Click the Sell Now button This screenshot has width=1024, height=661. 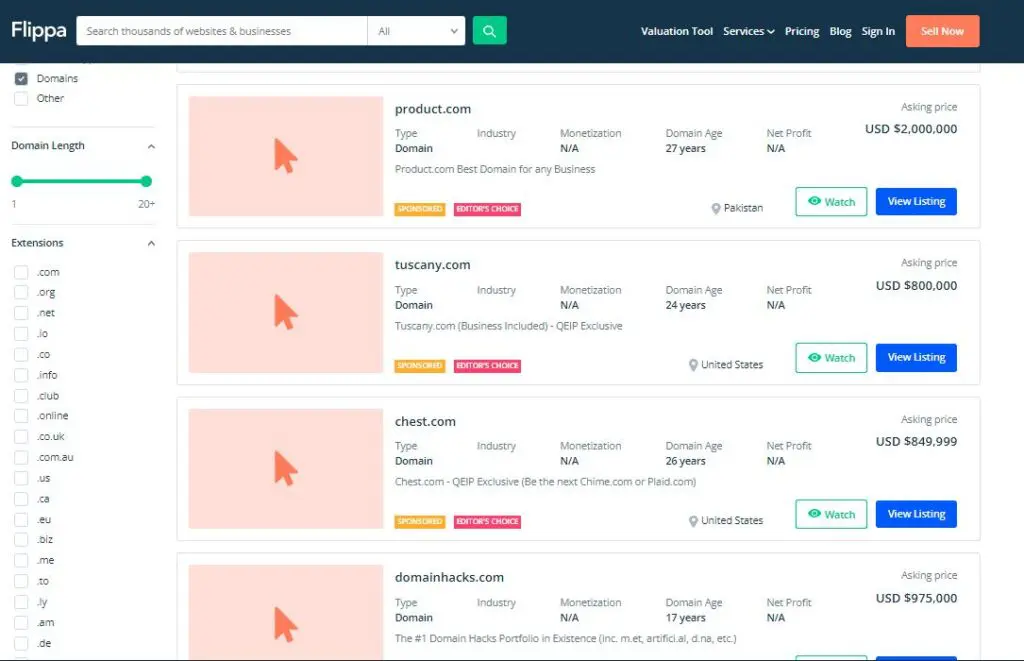942,31
